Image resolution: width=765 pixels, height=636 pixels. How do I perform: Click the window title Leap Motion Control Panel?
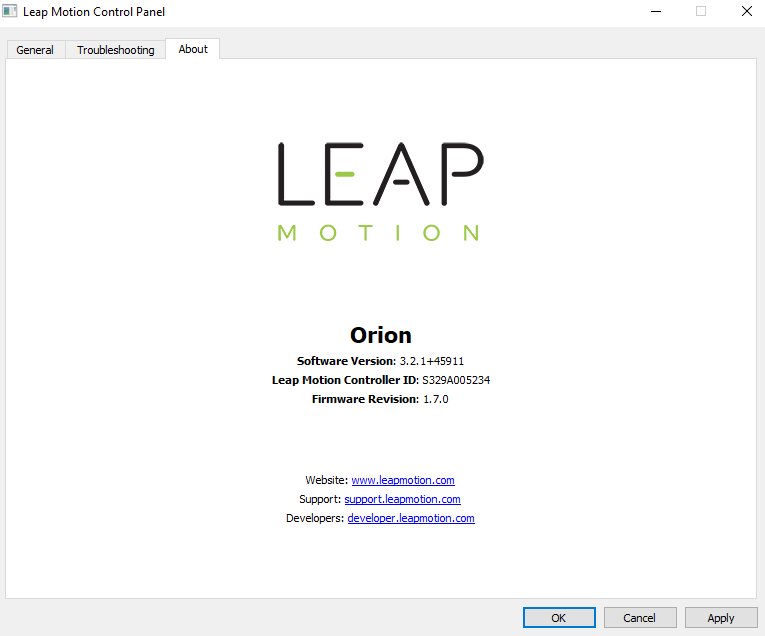[x=94, y=12]
